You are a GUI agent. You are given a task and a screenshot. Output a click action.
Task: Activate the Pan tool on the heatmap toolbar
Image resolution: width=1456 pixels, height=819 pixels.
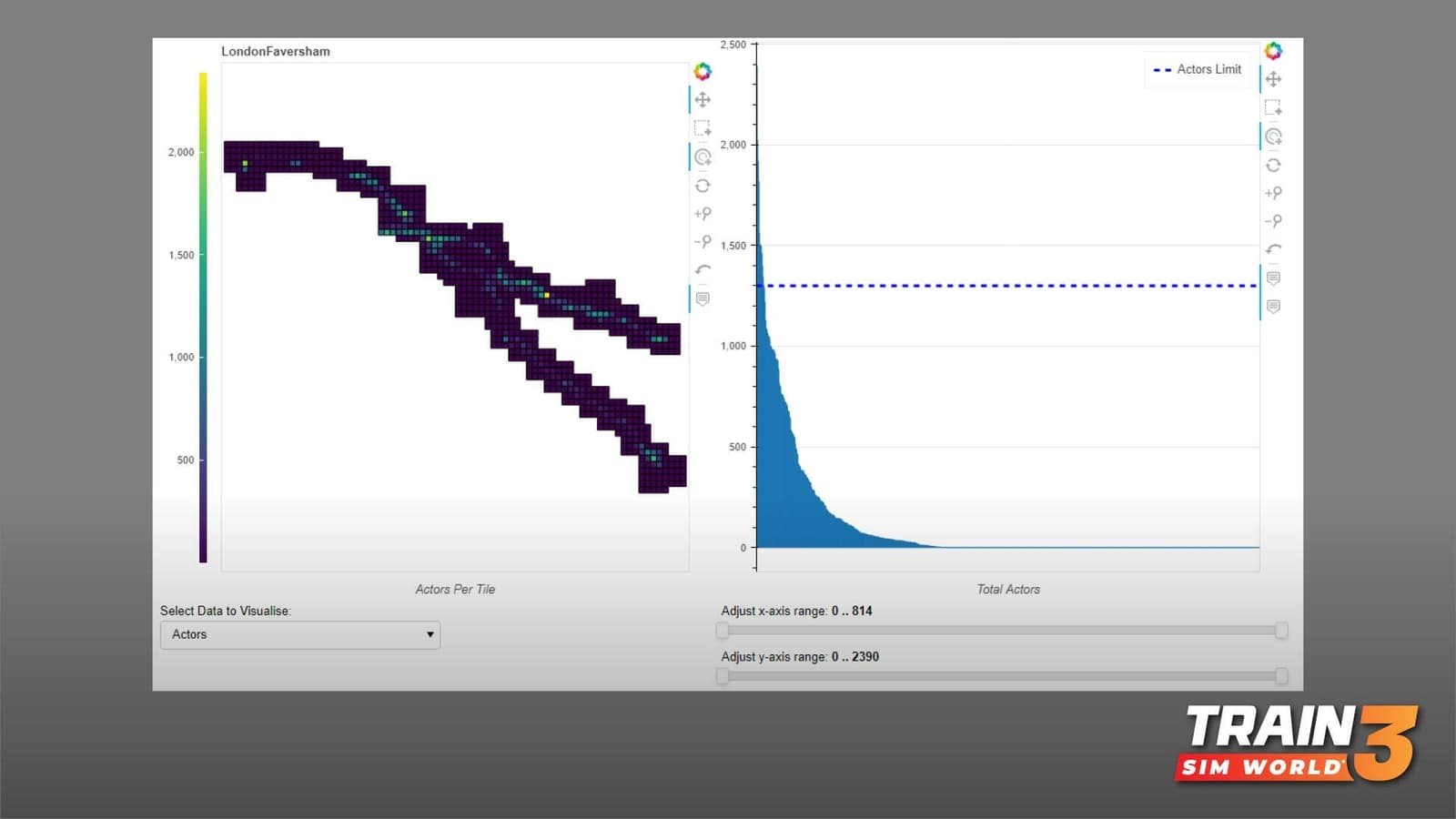tap(703, 100)
